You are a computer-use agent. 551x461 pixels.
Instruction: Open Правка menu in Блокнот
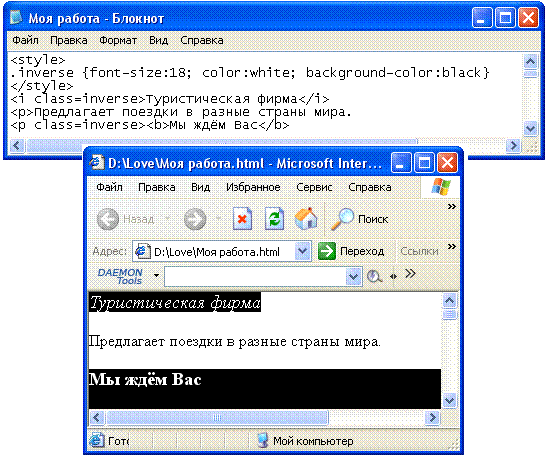click(x=69, y=40)
